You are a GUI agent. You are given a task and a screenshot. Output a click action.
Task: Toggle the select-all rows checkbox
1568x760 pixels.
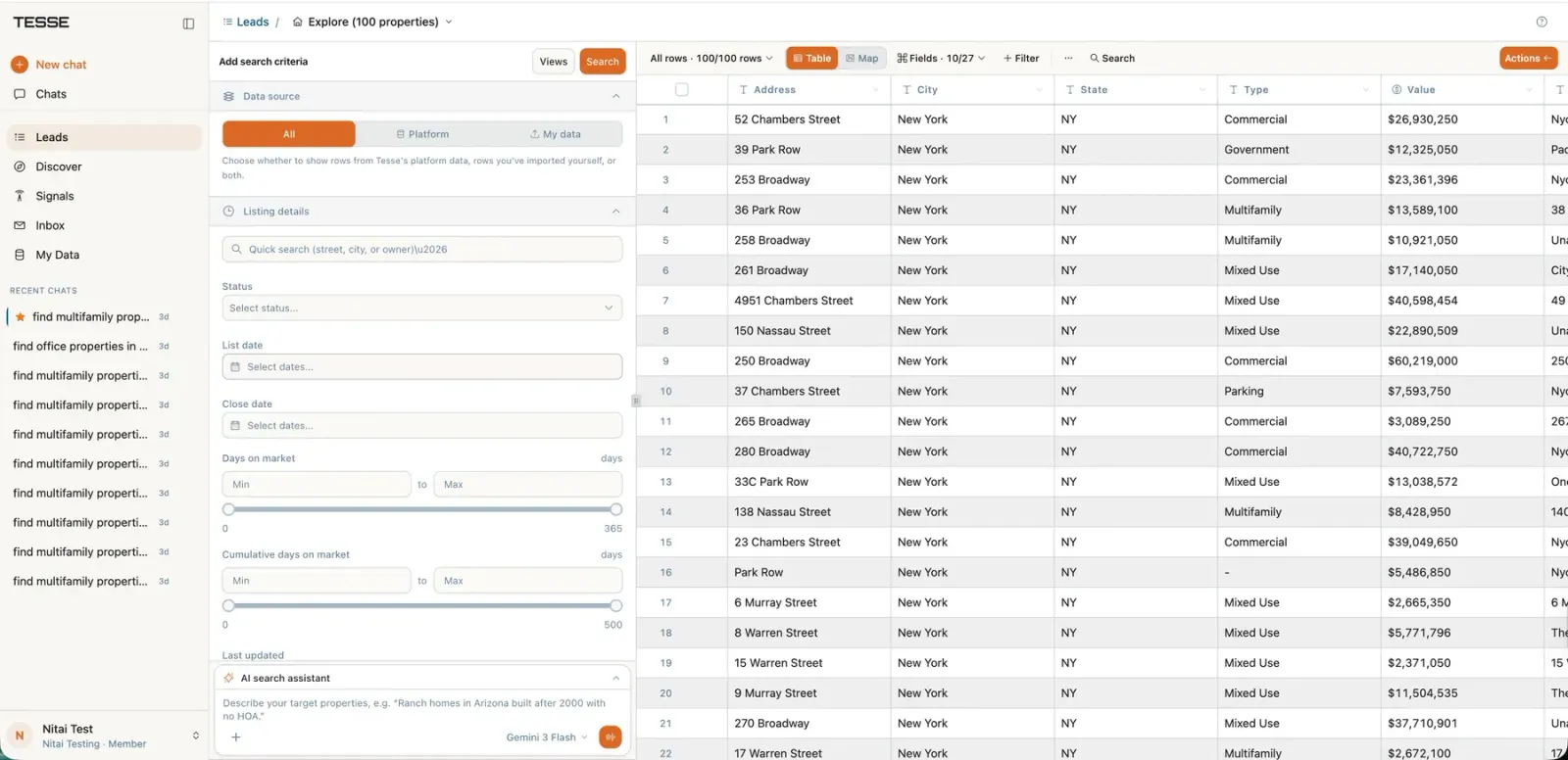(x=682, y=89)
